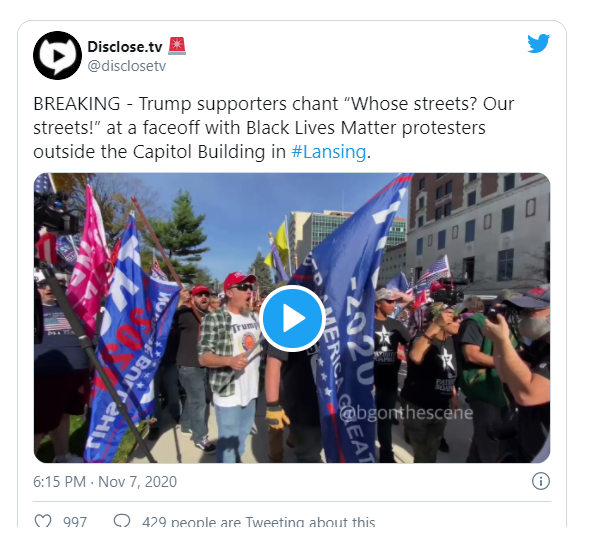589x550 pixels.
Task: Like the tweet with heart icon
Action: (43, 521)
